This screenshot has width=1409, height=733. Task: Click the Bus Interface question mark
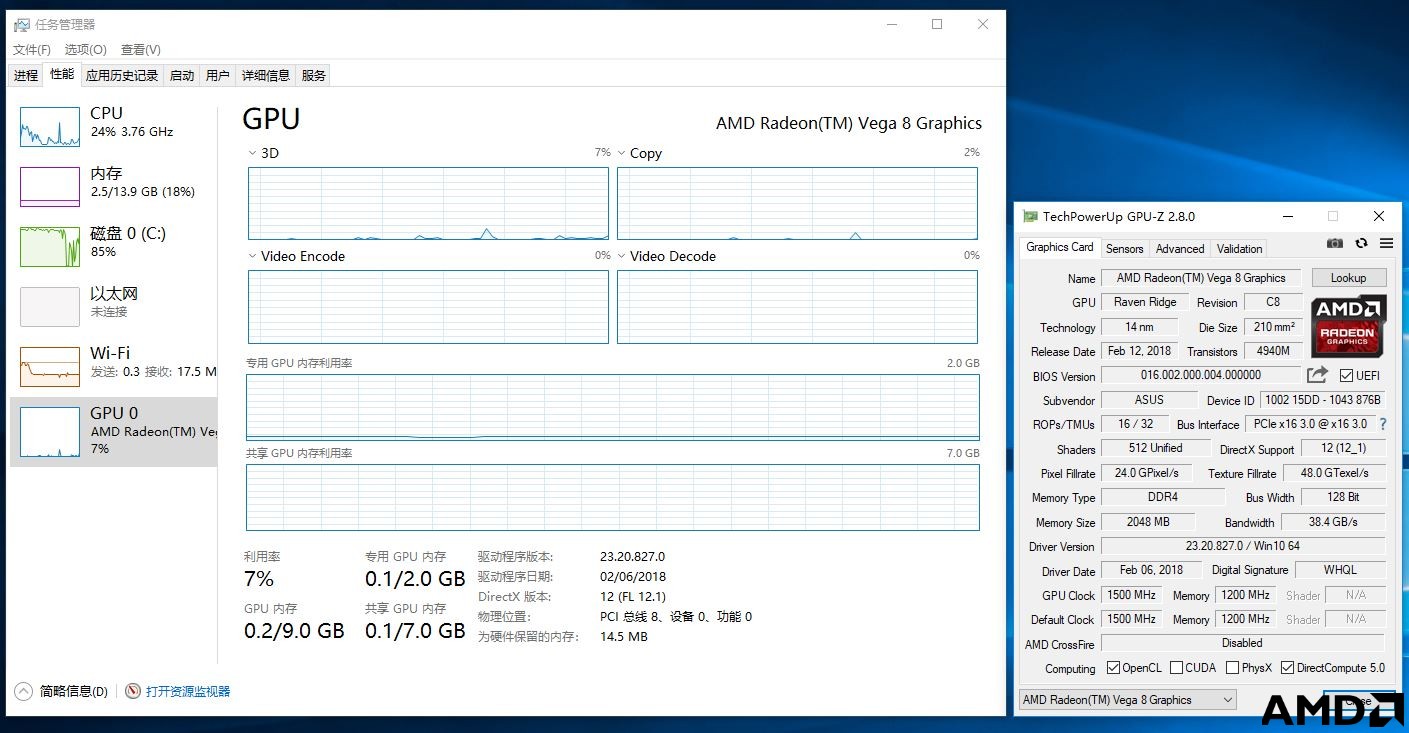1383,424
